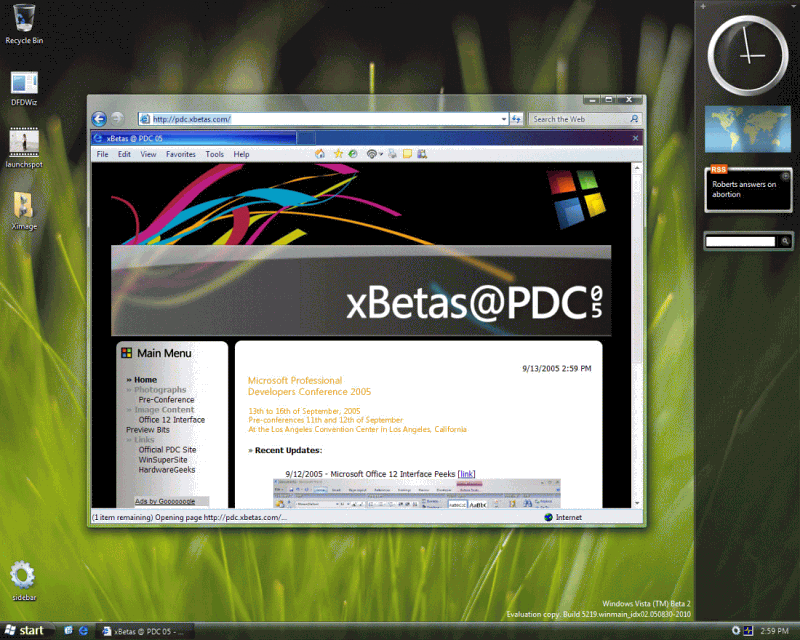The height and width of the screenshot is (640, 800).
Task: Select the sidebar gear icon on the desktop
Action: pos(23,580)
